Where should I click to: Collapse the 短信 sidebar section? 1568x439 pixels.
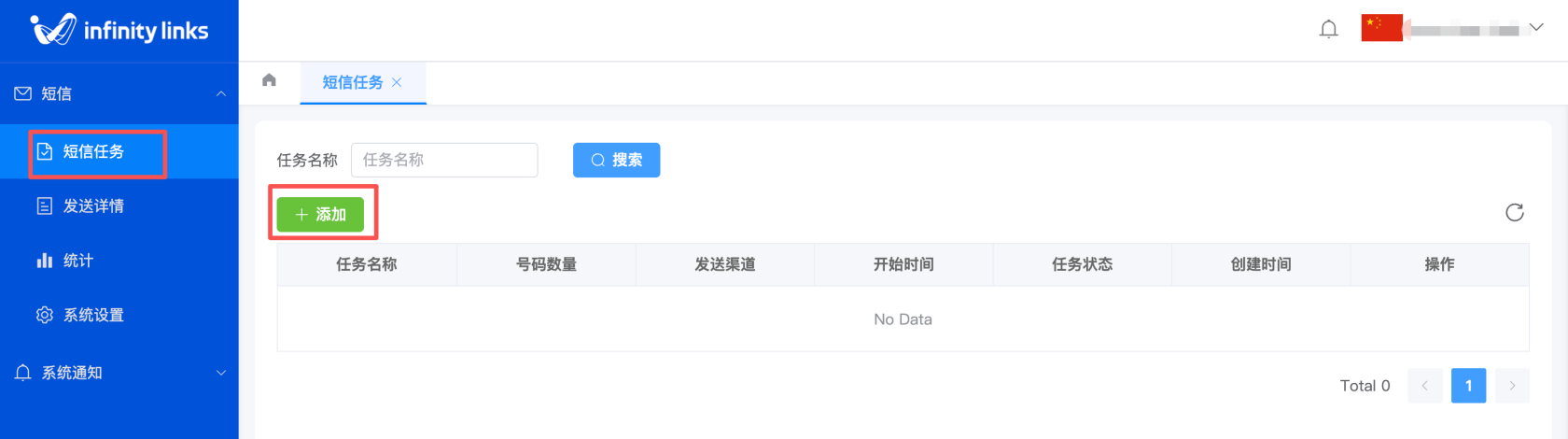point(221,93)
